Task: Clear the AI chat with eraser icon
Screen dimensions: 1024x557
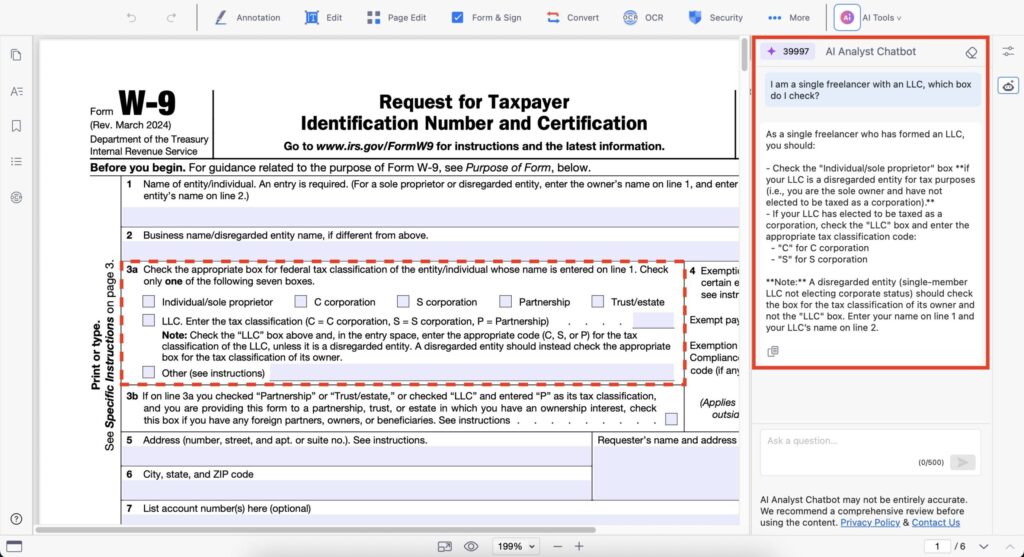Action: tap(971, 52)
